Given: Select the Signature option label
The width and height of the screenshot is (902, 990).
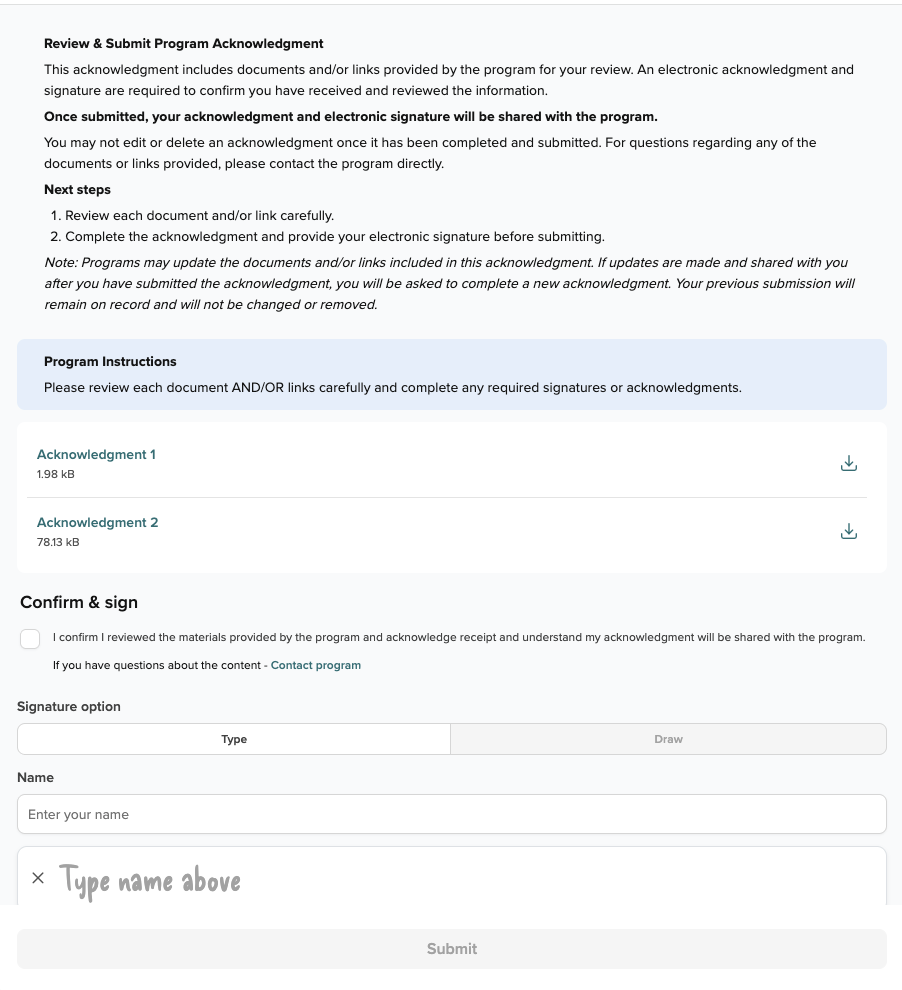Looking at the screenshot, I should [69, 707].
